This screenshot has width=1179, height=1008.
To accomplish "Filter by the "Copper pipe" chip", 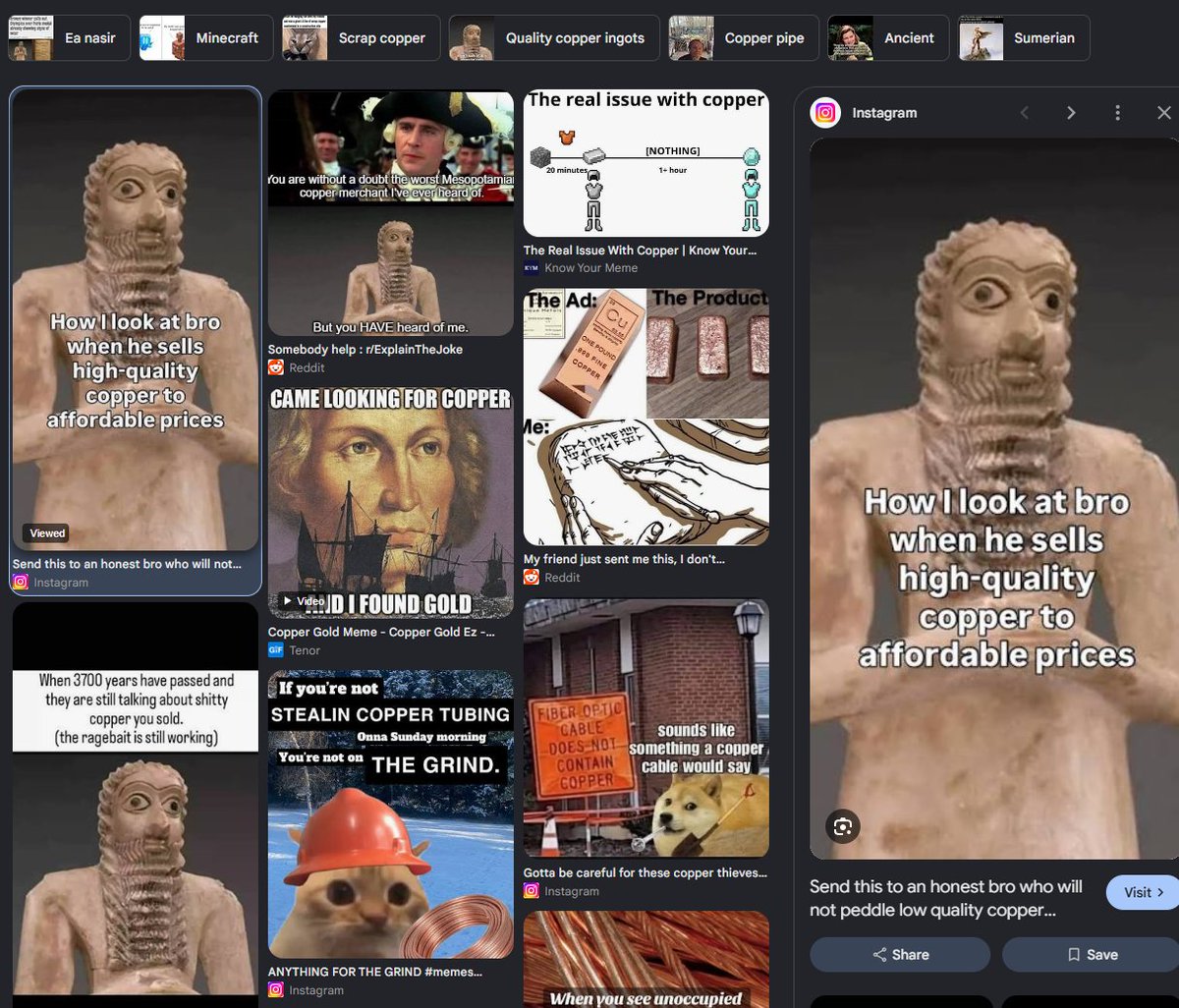I will 744,38.
